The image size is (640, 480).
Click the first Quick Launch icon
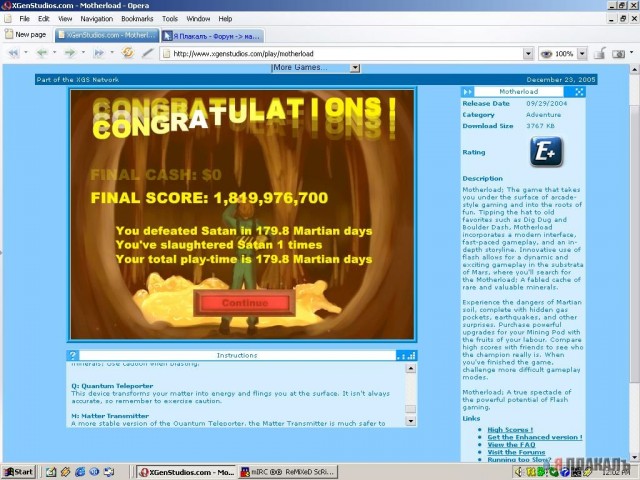(x=51, y=472)
